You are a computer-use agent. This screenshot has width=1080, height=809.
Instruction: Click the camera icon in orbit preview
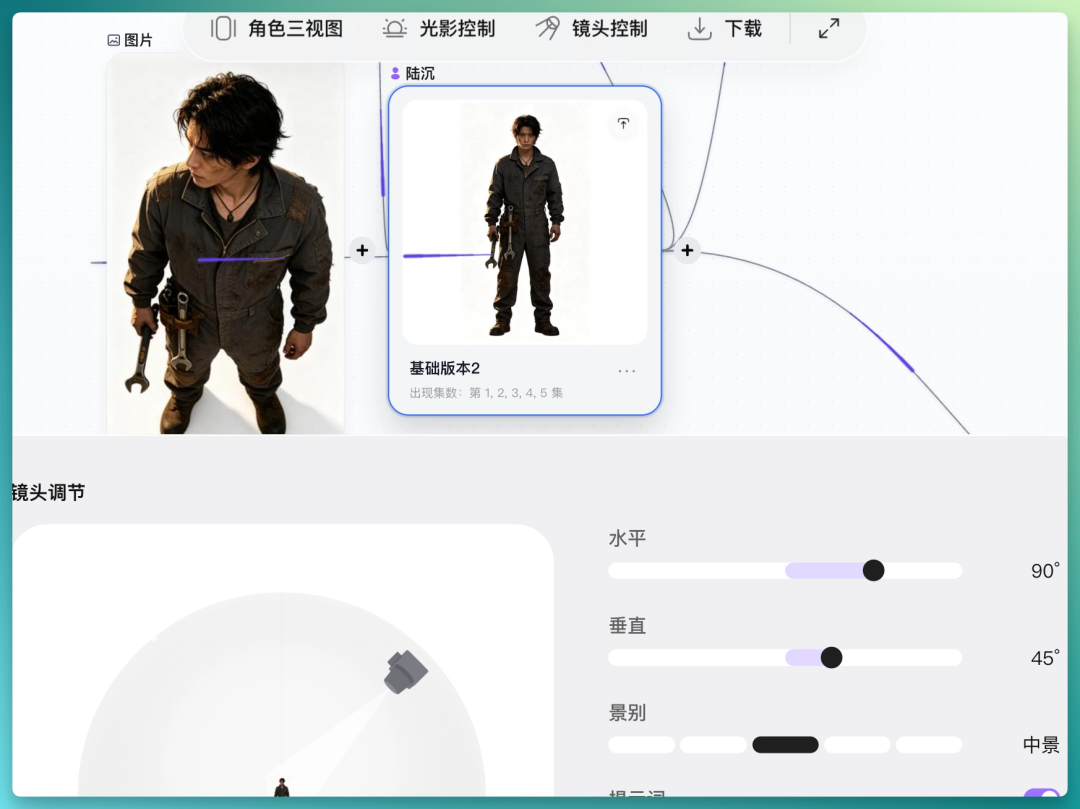pos(406,672)
